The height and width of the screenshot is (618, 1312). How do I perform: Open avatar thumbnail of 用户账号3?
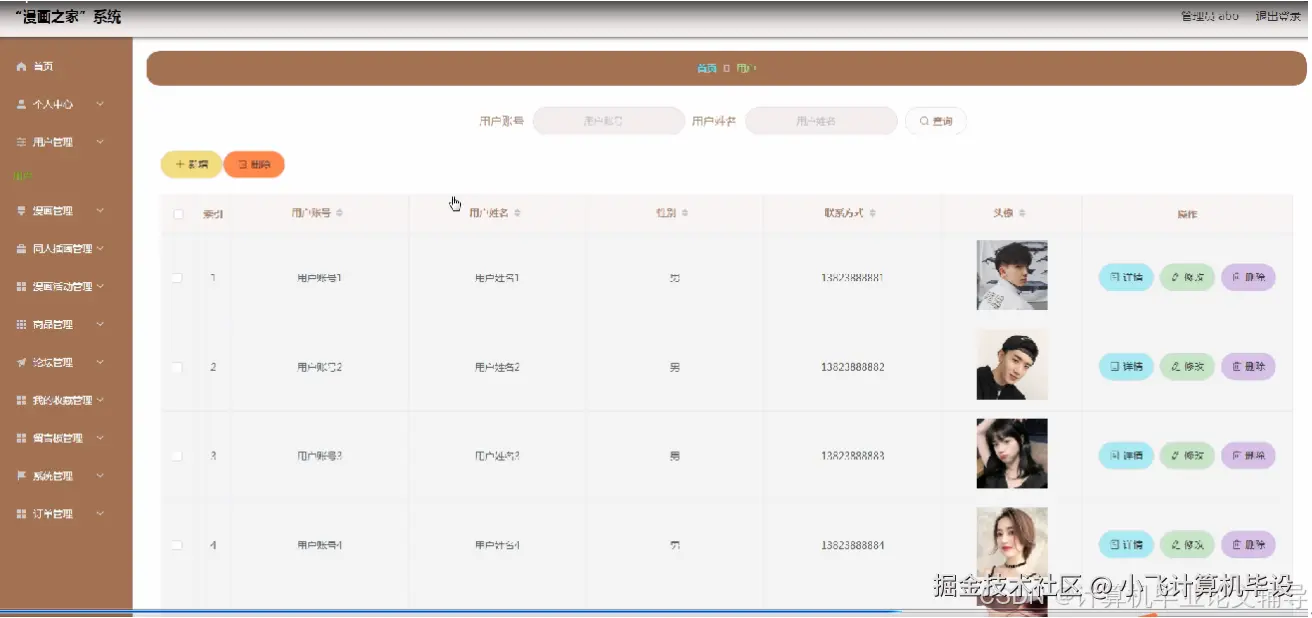(x=1012, y=453)
